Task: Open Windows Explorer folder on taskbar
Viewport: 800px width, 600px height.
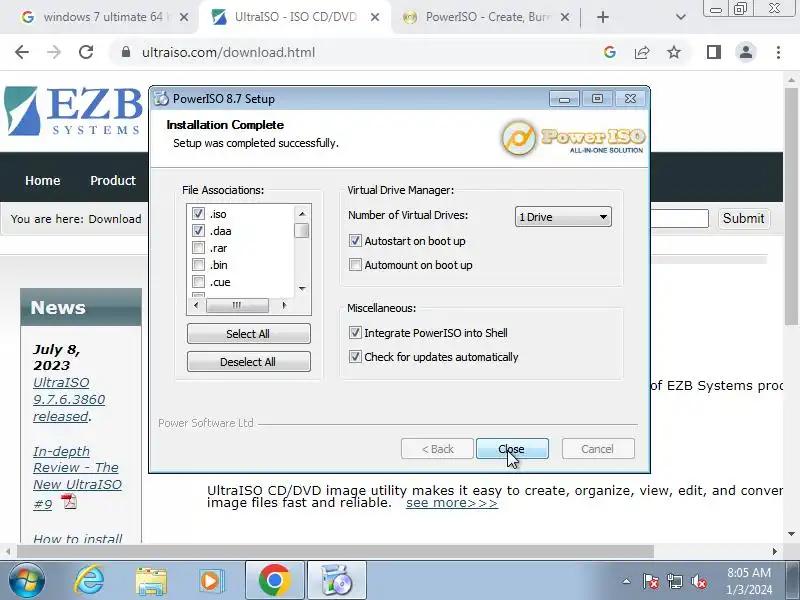Action: click(151, 581)
